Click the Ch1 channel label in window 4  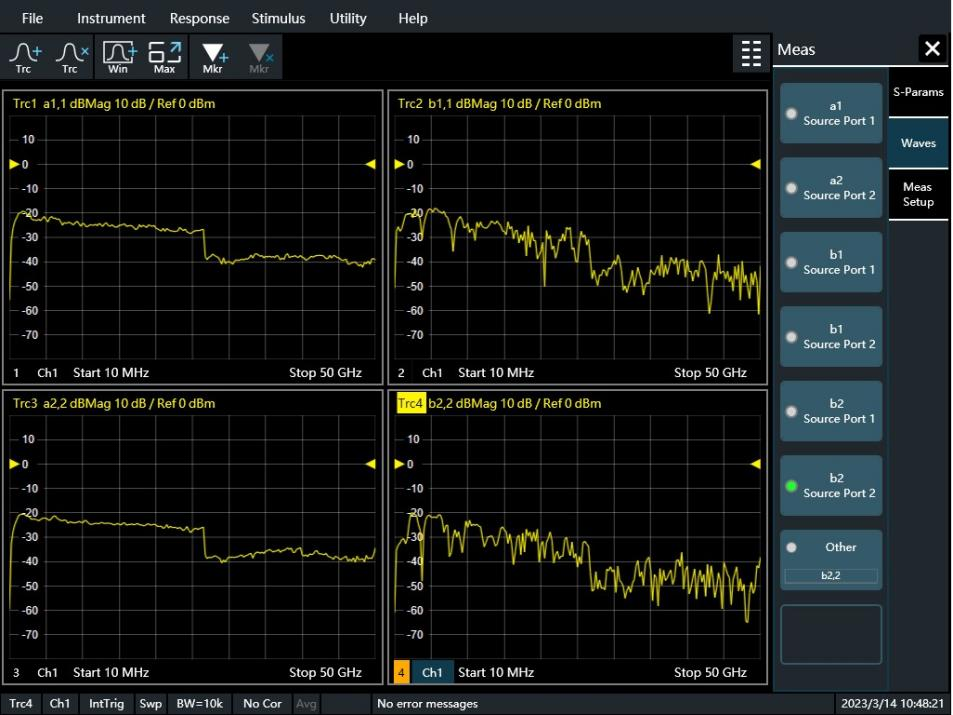(433, 672)
